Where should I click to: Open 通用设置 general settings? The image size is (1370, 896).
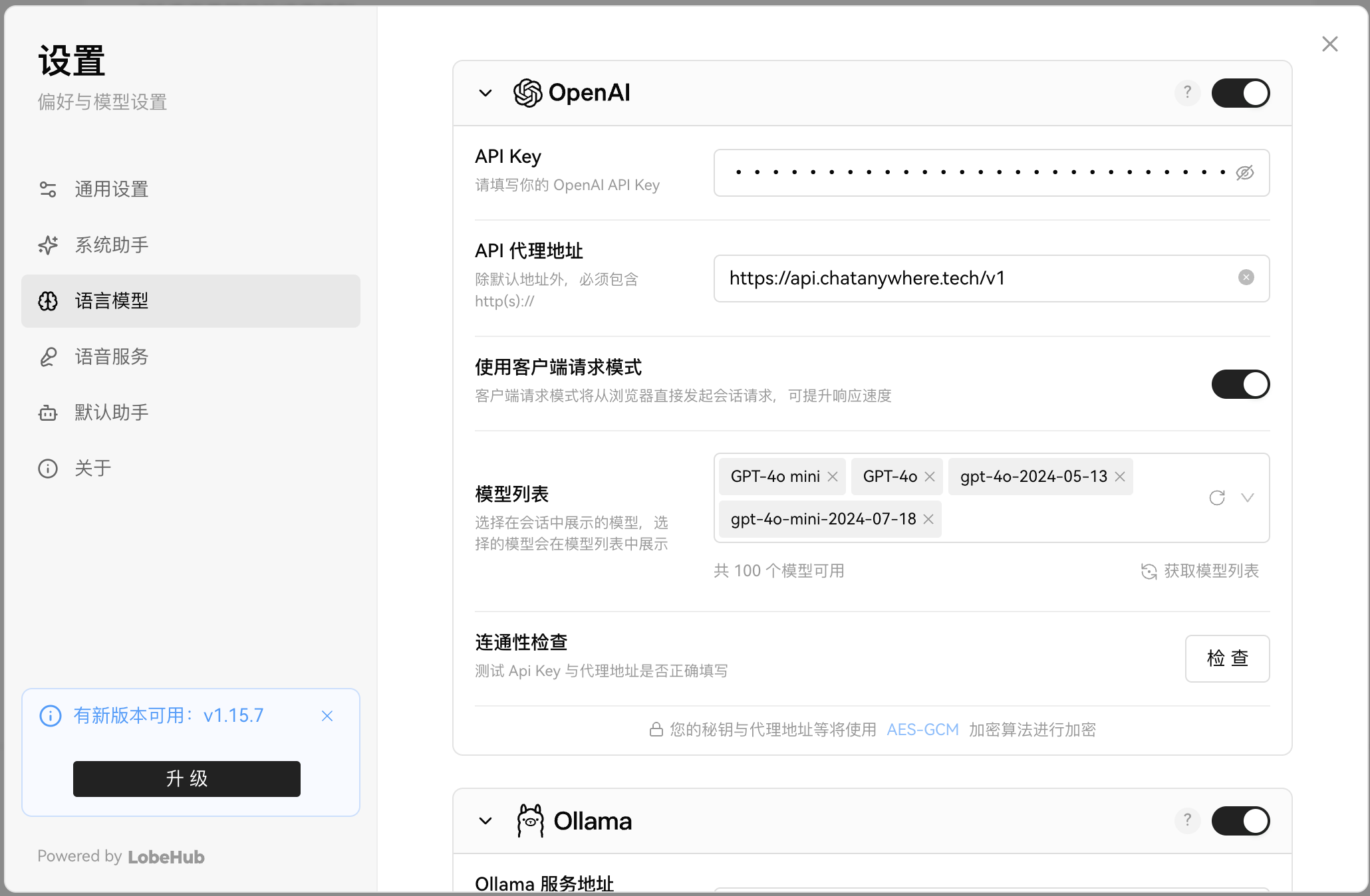191,189
